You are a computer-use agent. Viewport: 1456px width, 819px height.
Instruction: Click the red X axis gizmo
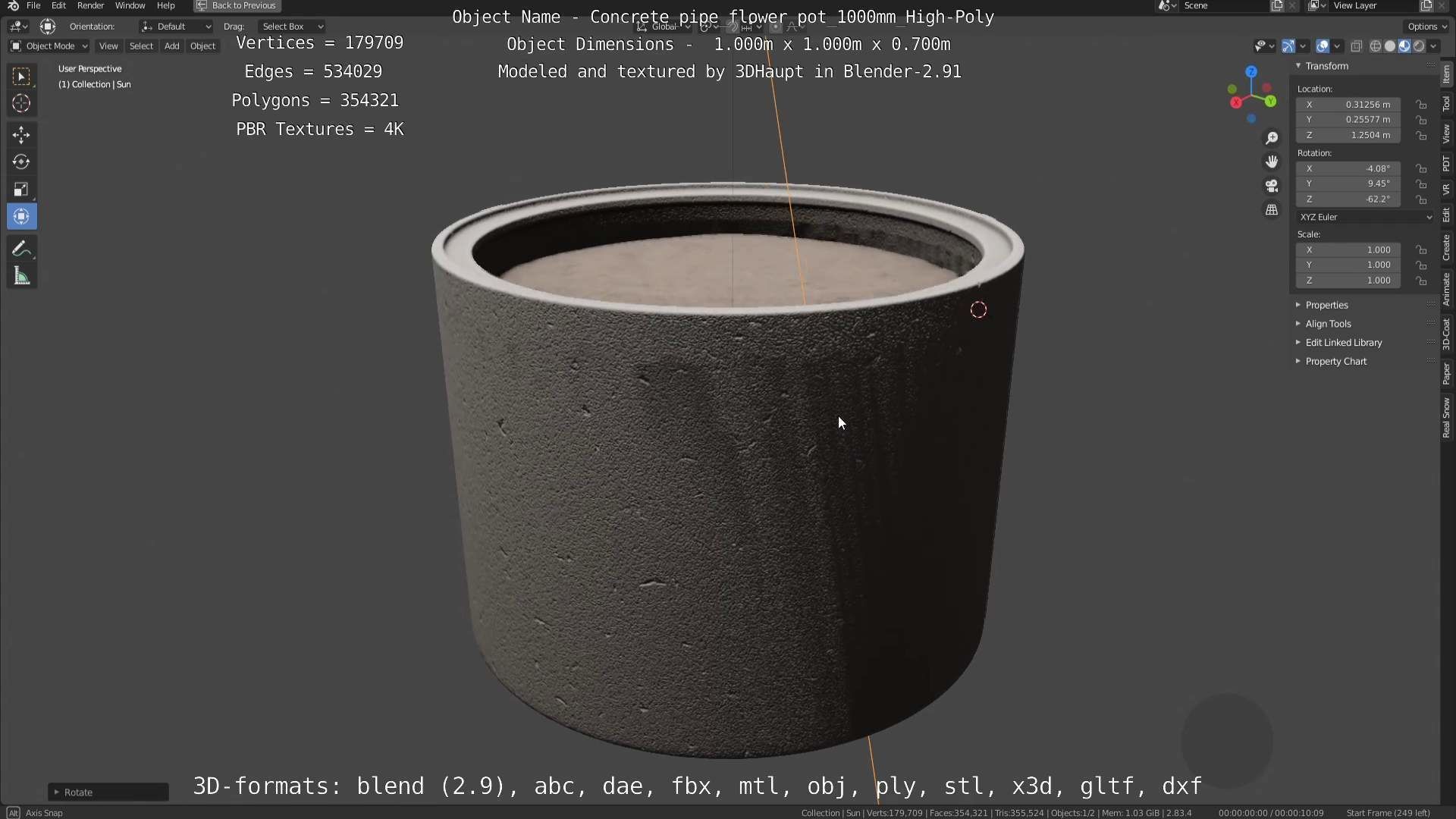tap(1236, 102)
